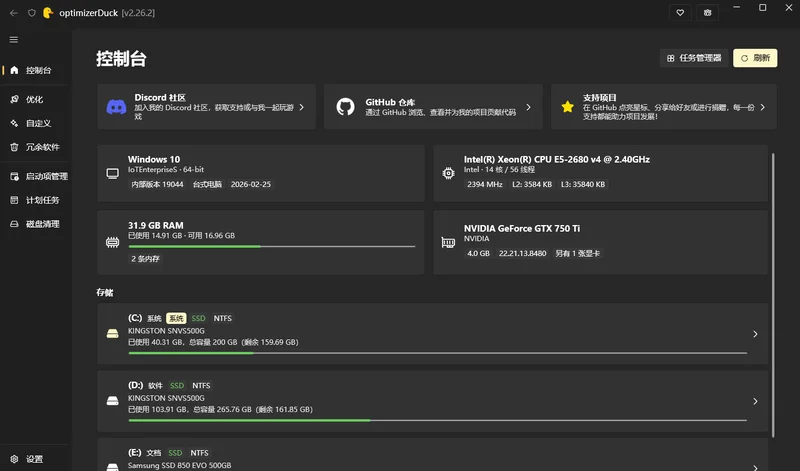Open the 自定义 page
This screenshot has width=800, height=471.
tap(36, 123)
